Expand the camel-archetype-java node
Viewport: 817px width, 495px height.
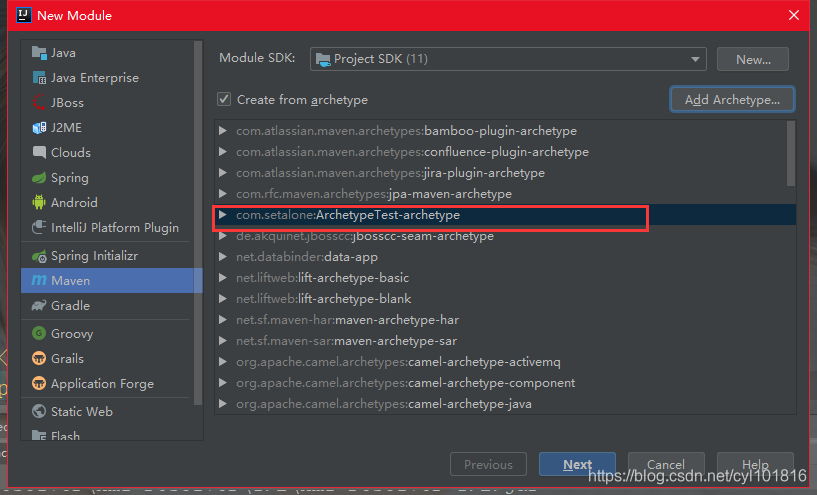coord(223,403)
